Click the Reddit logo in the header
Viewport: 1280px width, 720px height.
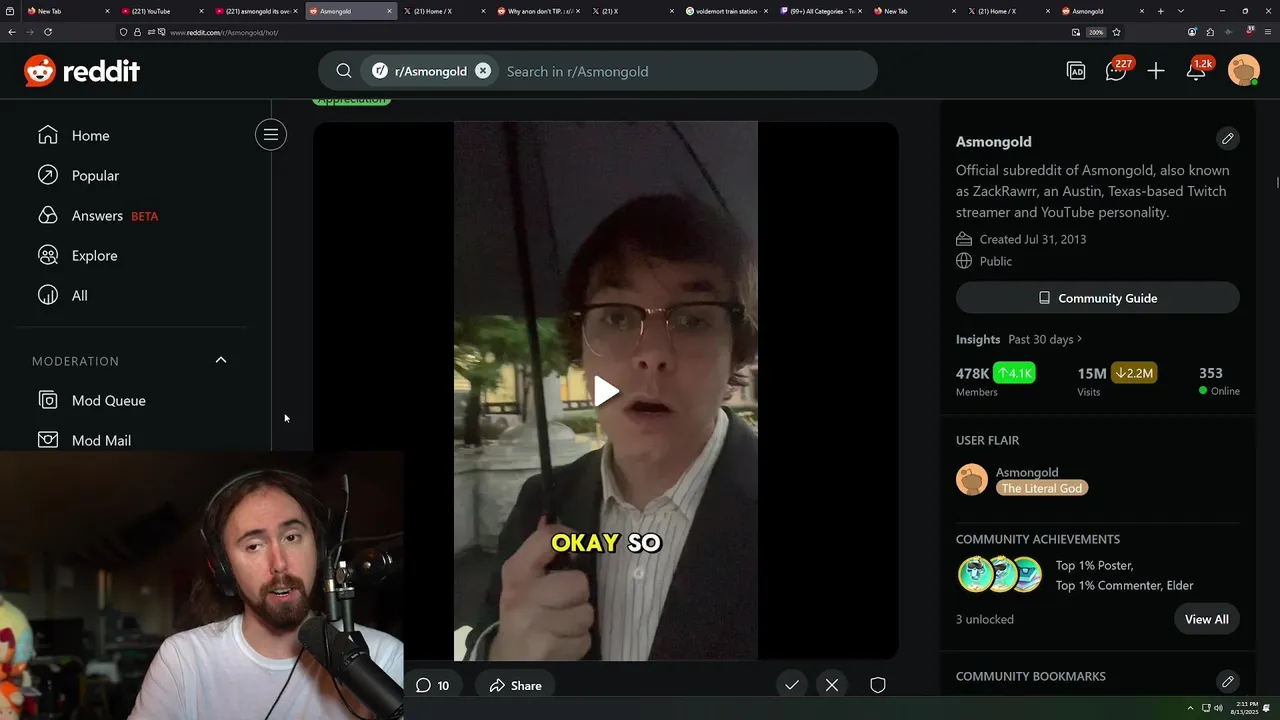coord(82,71)
